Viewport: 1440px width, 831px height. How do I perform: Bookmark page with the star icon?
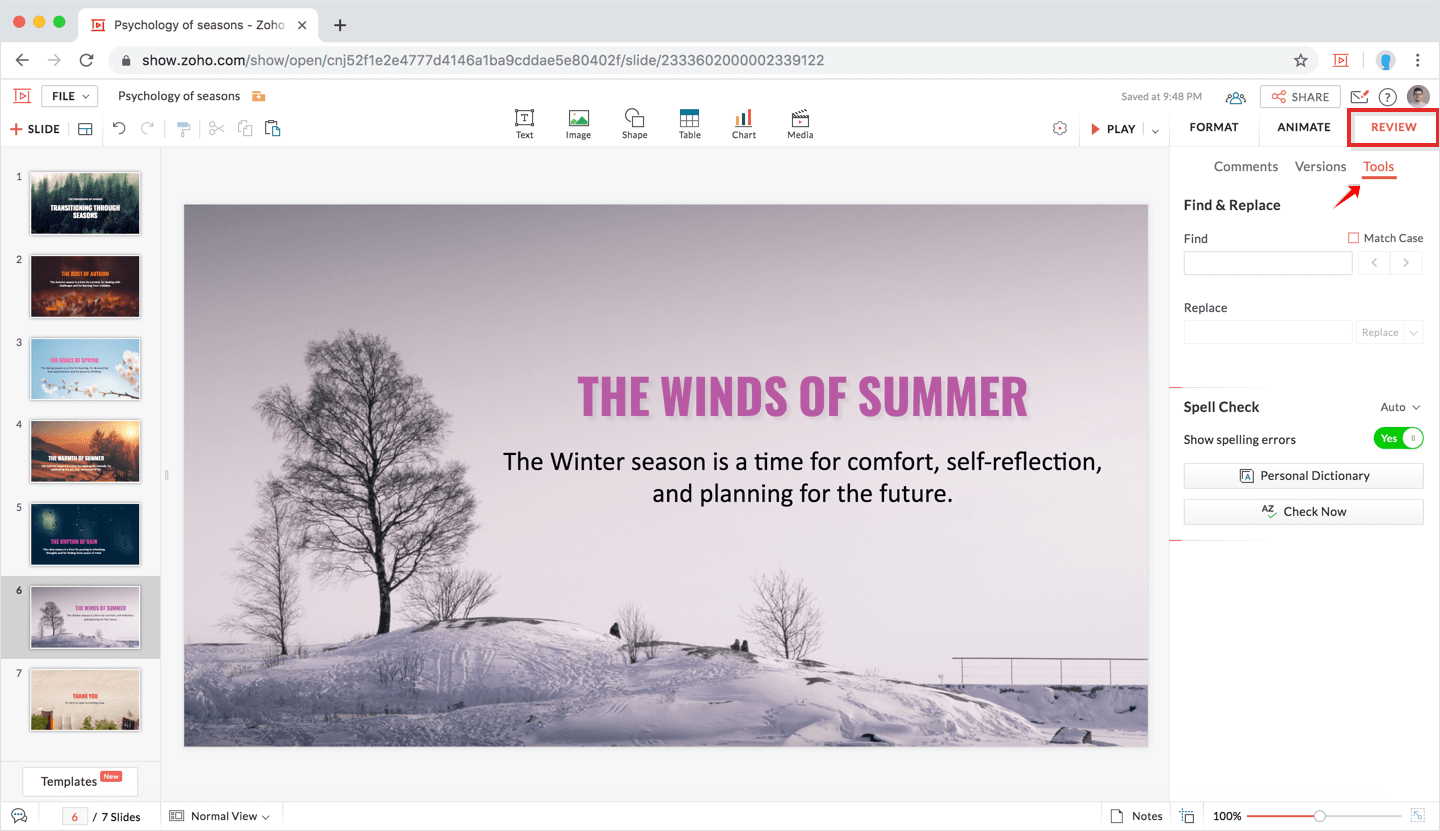coord(1300,60)
